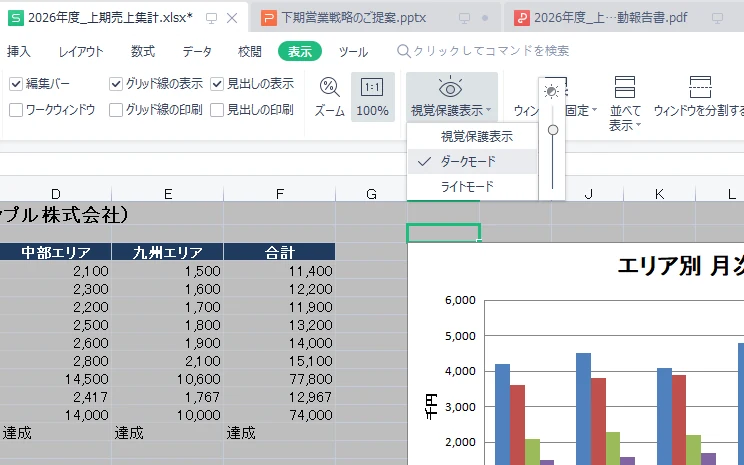This screenshot has width=744, height=465.
Task: Click the ウィンドウを分割する label
Action: pos(698,111)
